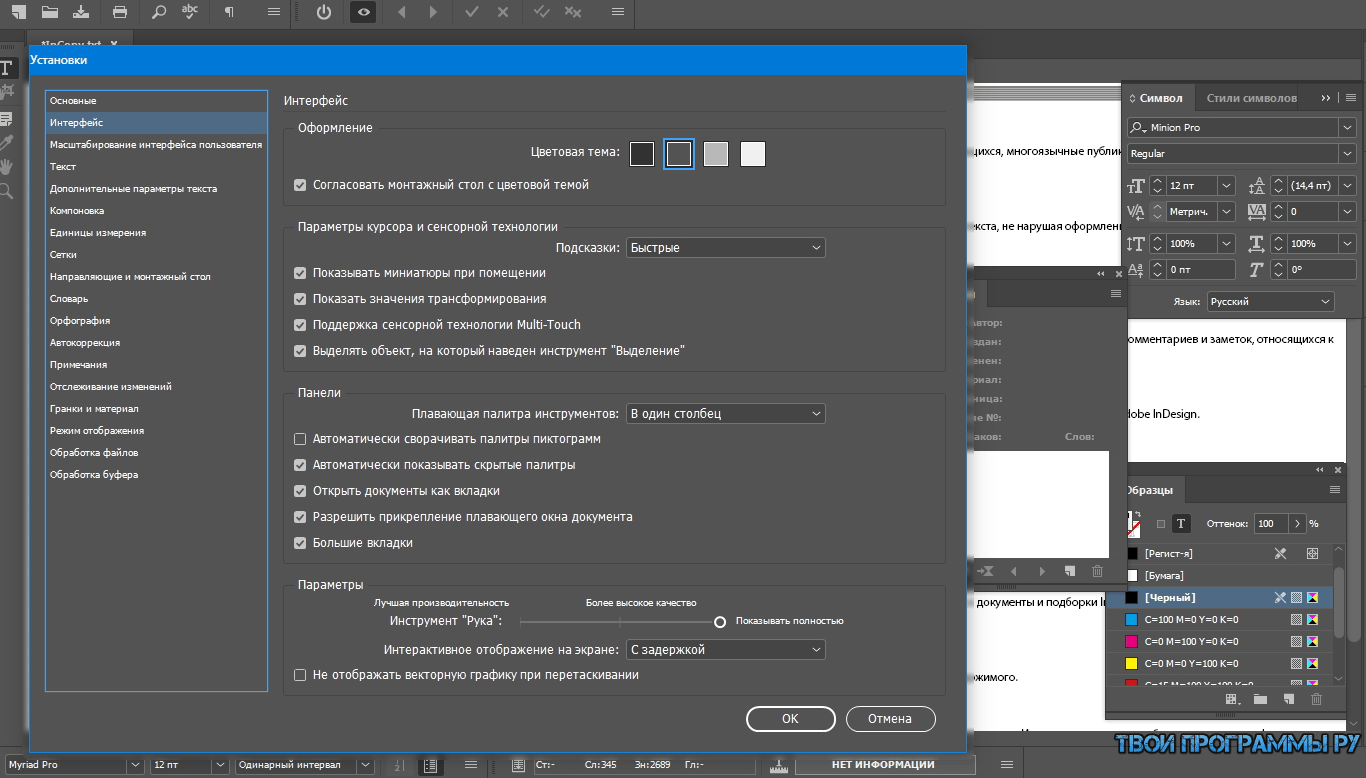Image resolution: width=1366 pixels, height=778 pixels.
Task: Toggle the eye show changes icon
Action: coord(364,12)
